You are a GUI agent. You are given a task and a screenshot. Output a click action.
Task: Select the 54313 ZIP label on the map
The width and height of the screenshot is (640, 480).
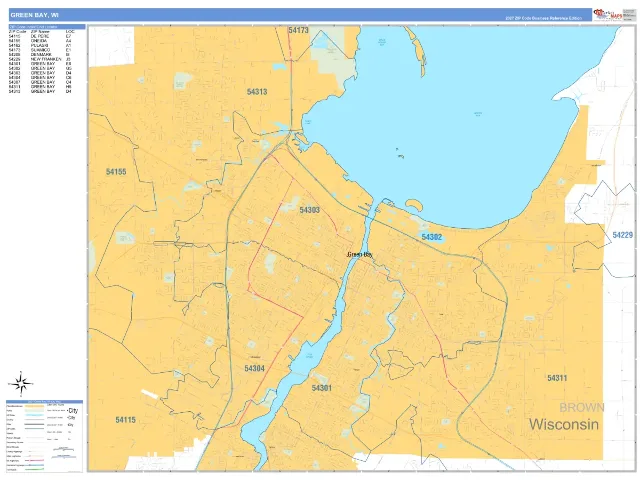pyautogui.click(x=257, y=92)
